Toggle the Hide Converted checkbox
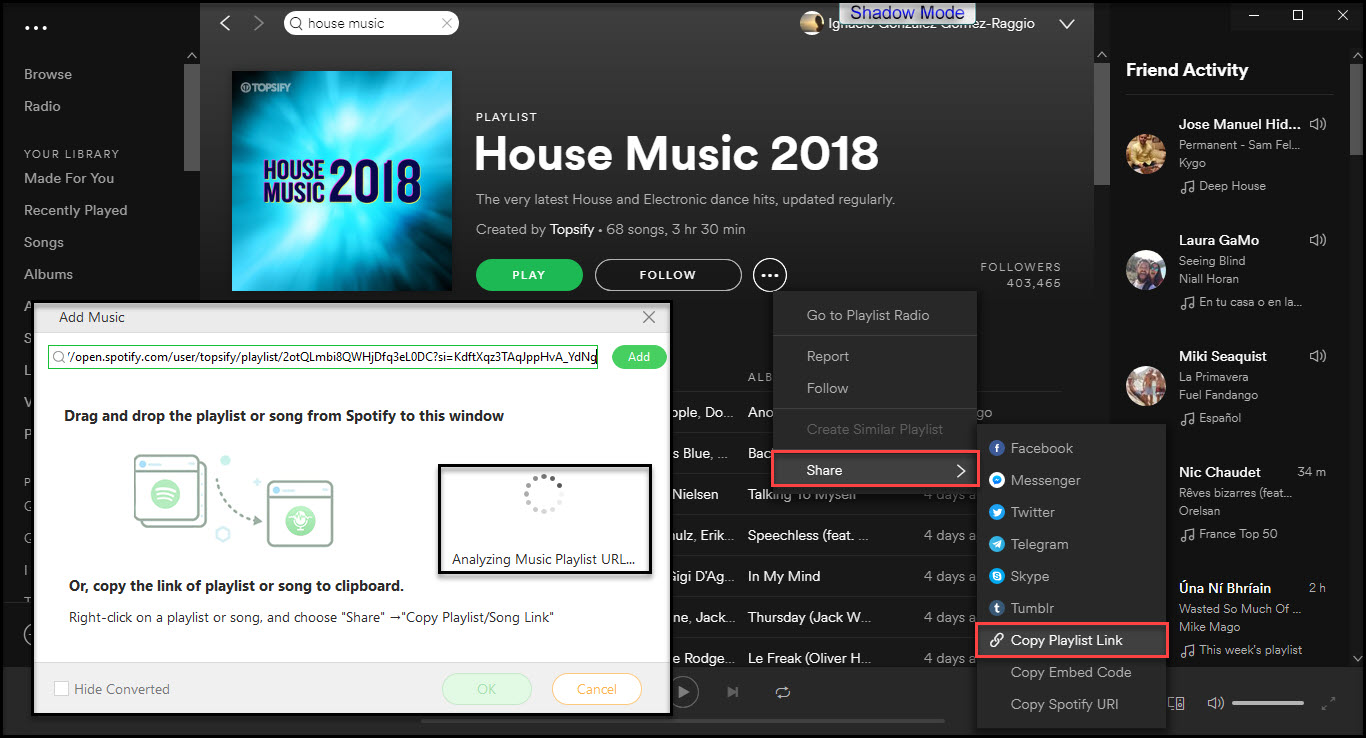 click(62, 689)
